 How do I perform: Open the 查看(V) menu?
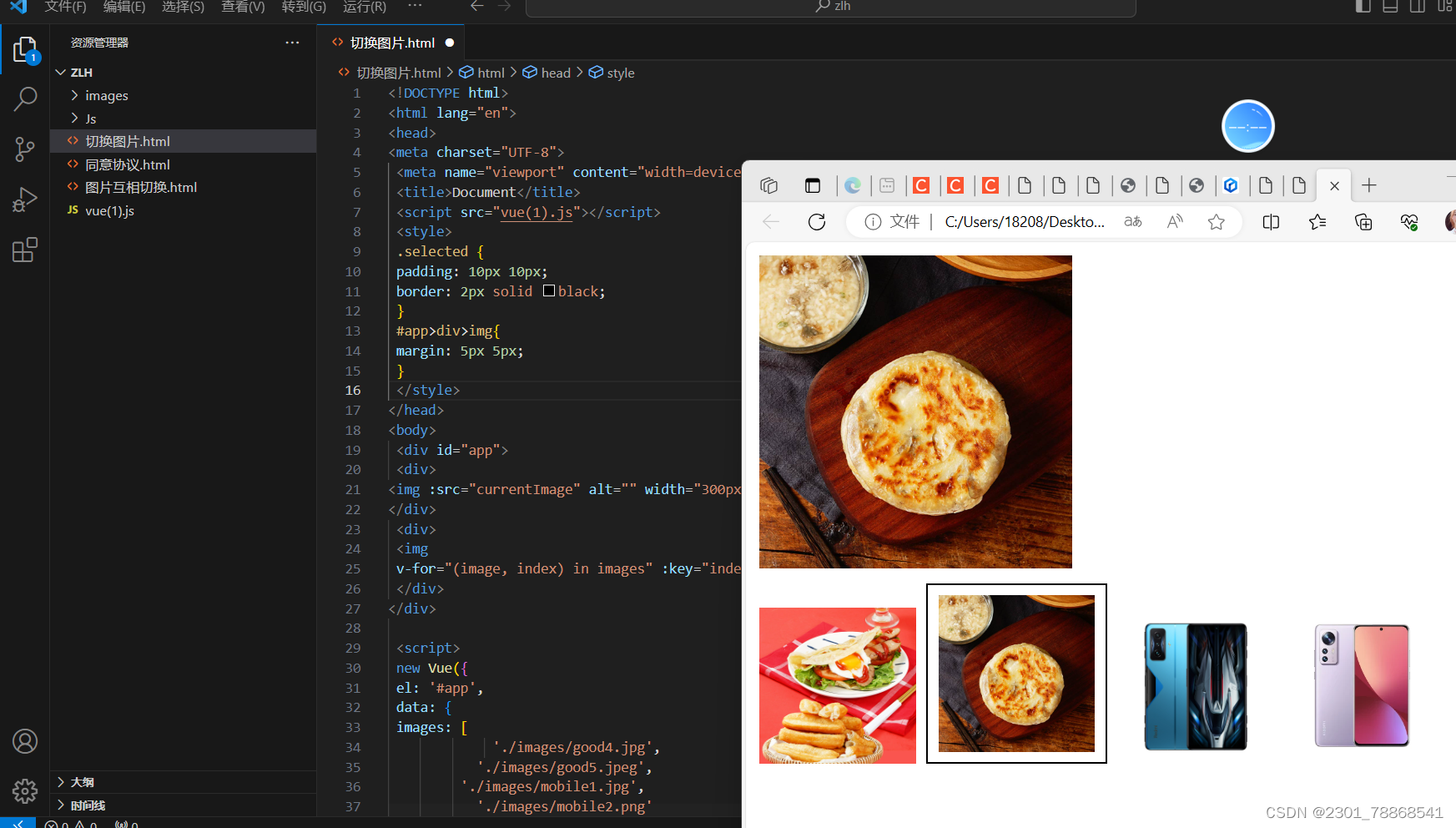(243, 7)
